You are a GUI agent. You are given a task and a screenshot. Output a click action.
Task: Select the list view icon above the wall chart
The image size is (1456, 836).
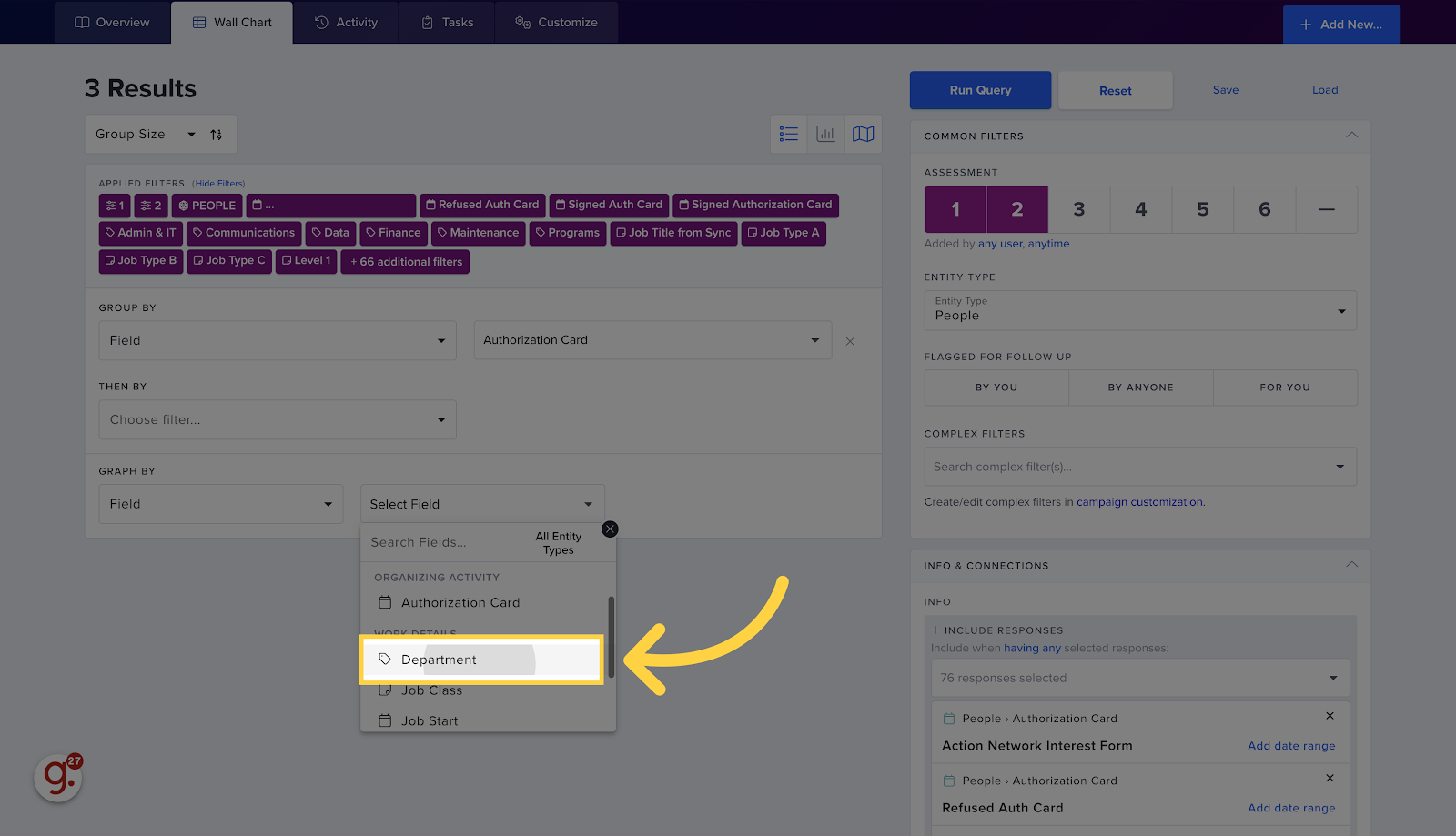pyautogui.click(x=788, y=134)
